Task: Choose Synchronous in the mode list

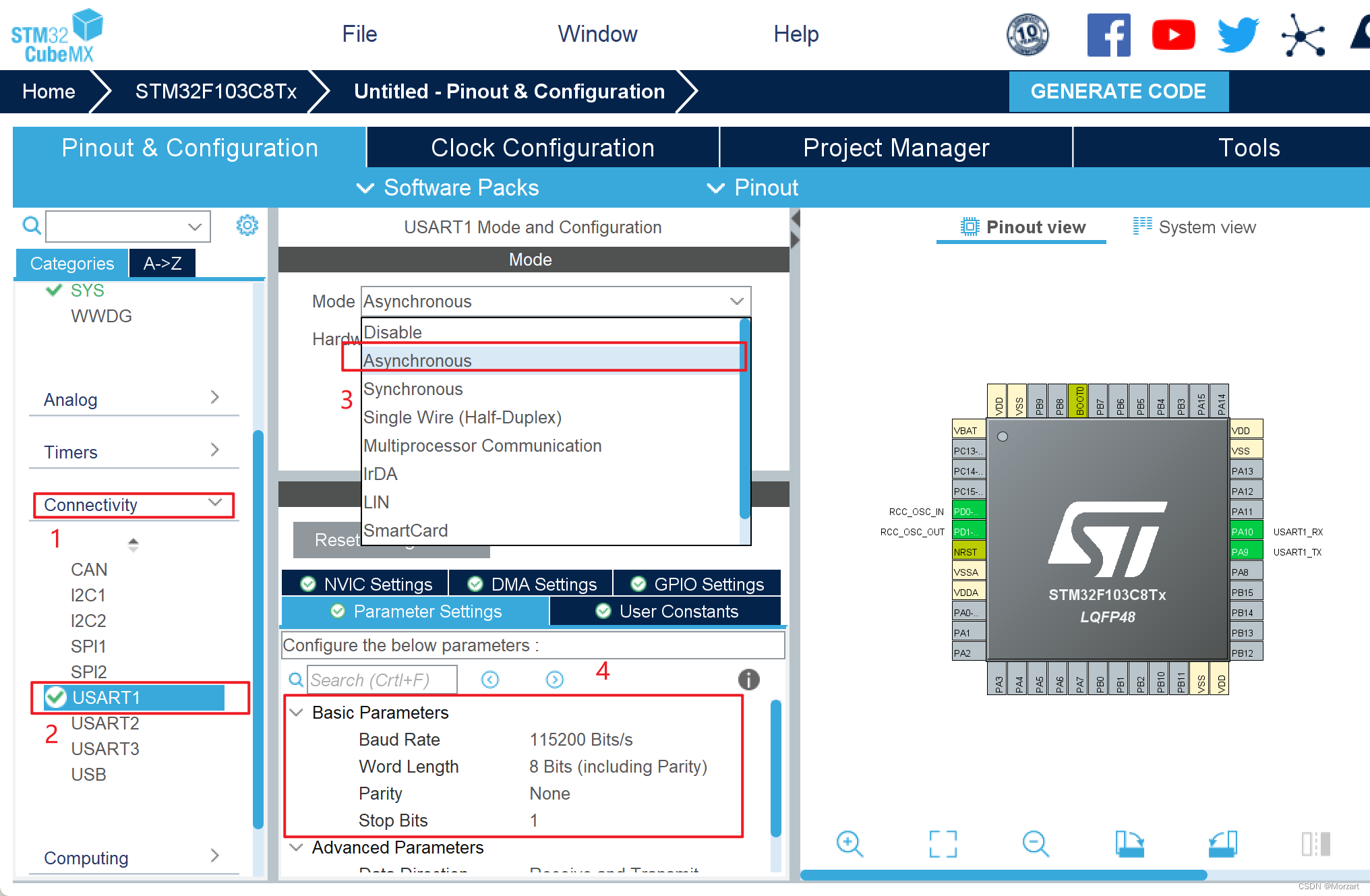Action: [551, 389]
